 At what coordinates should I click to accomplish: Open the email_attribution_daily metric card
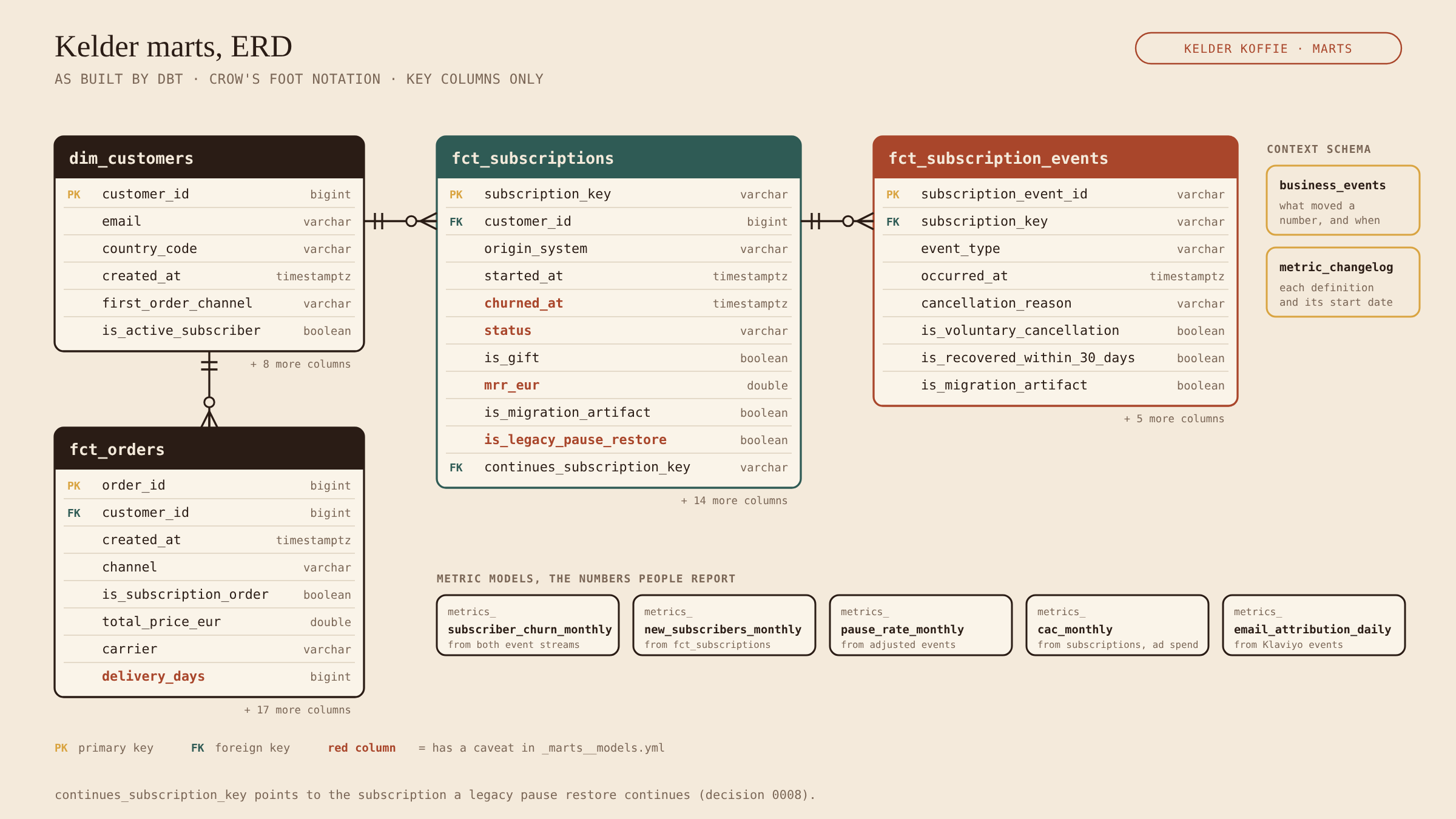(1314, 625)
